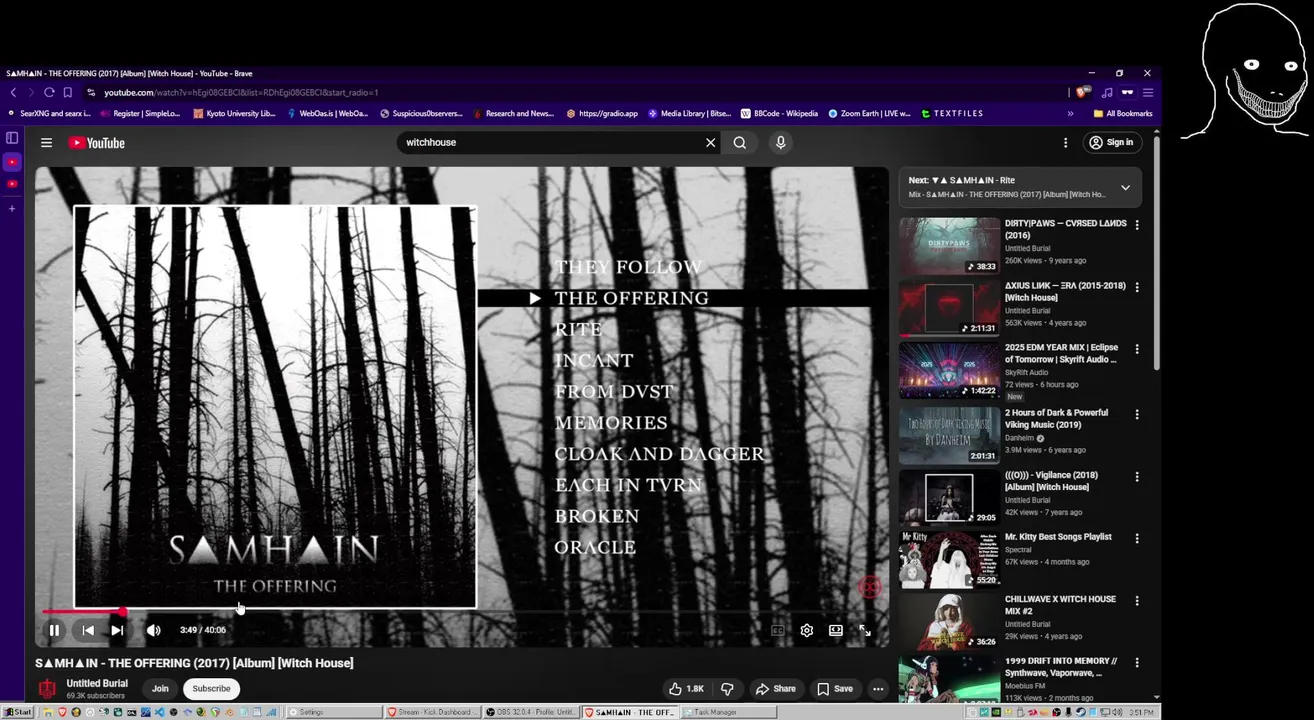Open Kyoto University Lib bookmark
The width and height of the screenshot is (1314, 720).
coord(235,114)
